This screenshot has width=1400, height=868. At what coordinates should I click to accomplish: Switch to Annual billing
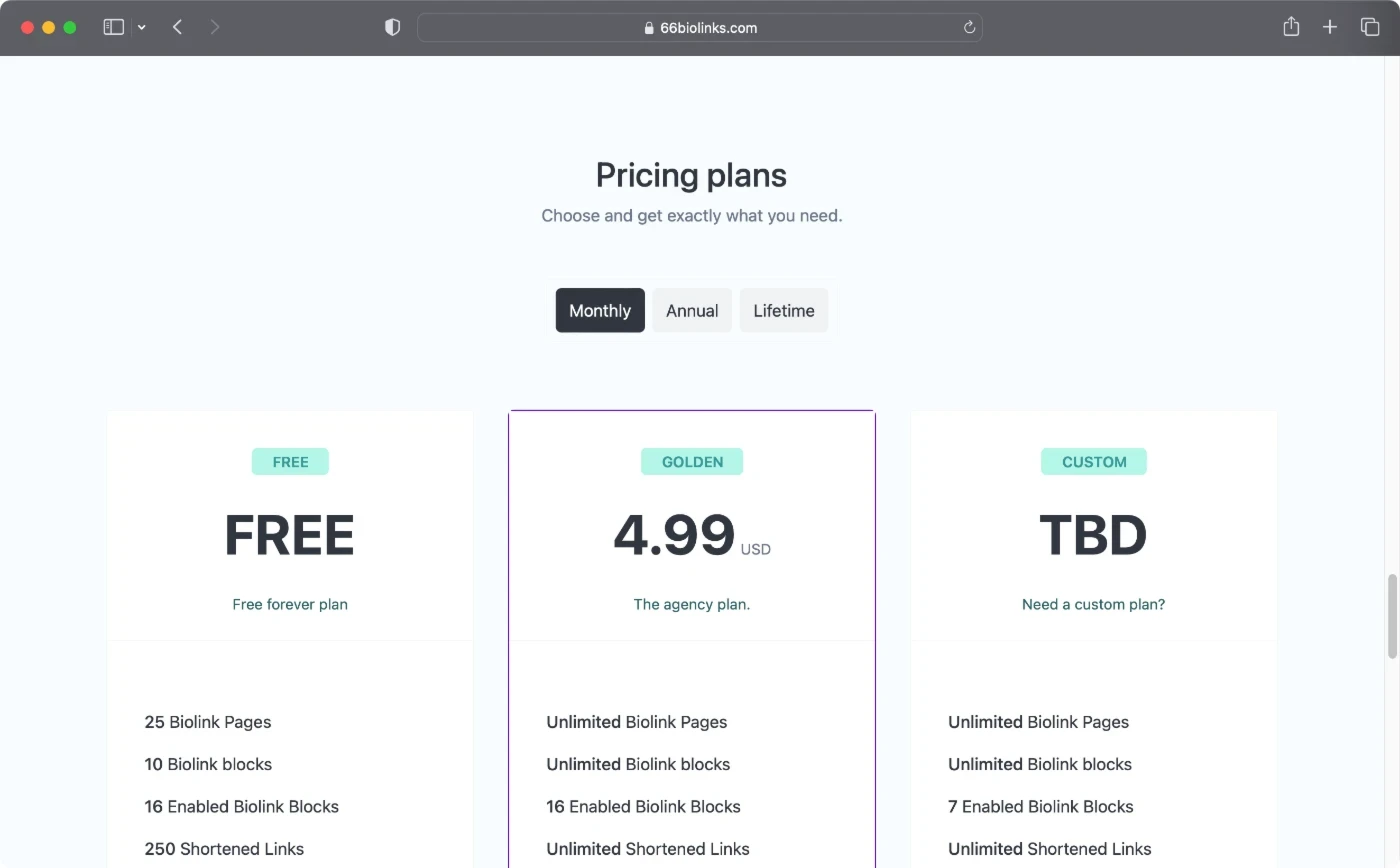(692, 310)
